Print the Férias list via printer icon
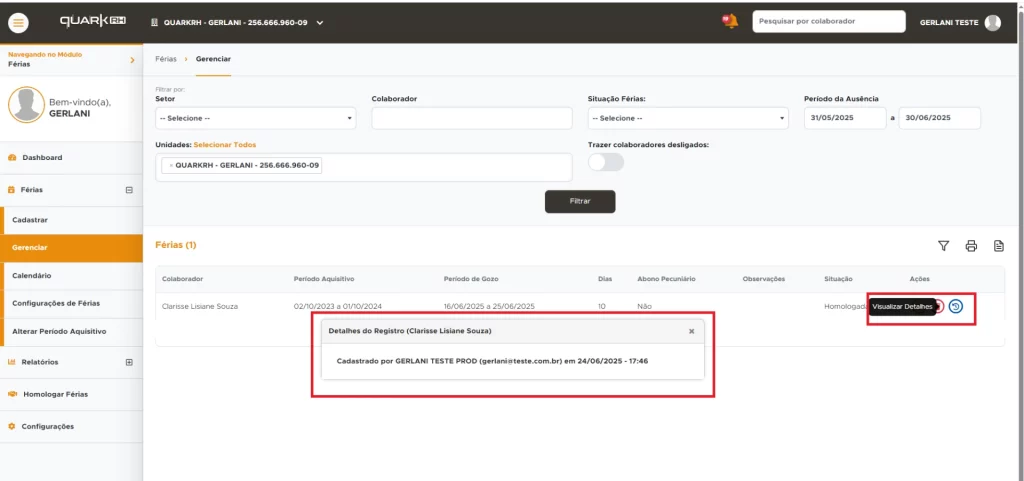Screen dimensions: 1024x481 (x=970, y=246)
